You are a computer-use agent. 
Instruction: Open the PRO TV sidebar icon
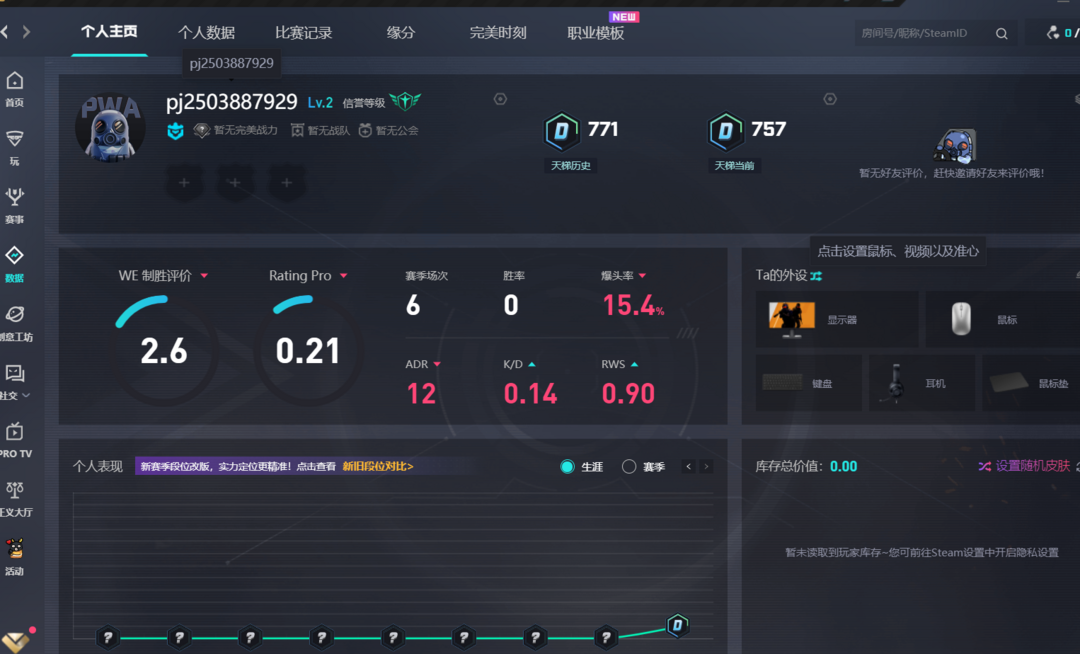point(14,432)
